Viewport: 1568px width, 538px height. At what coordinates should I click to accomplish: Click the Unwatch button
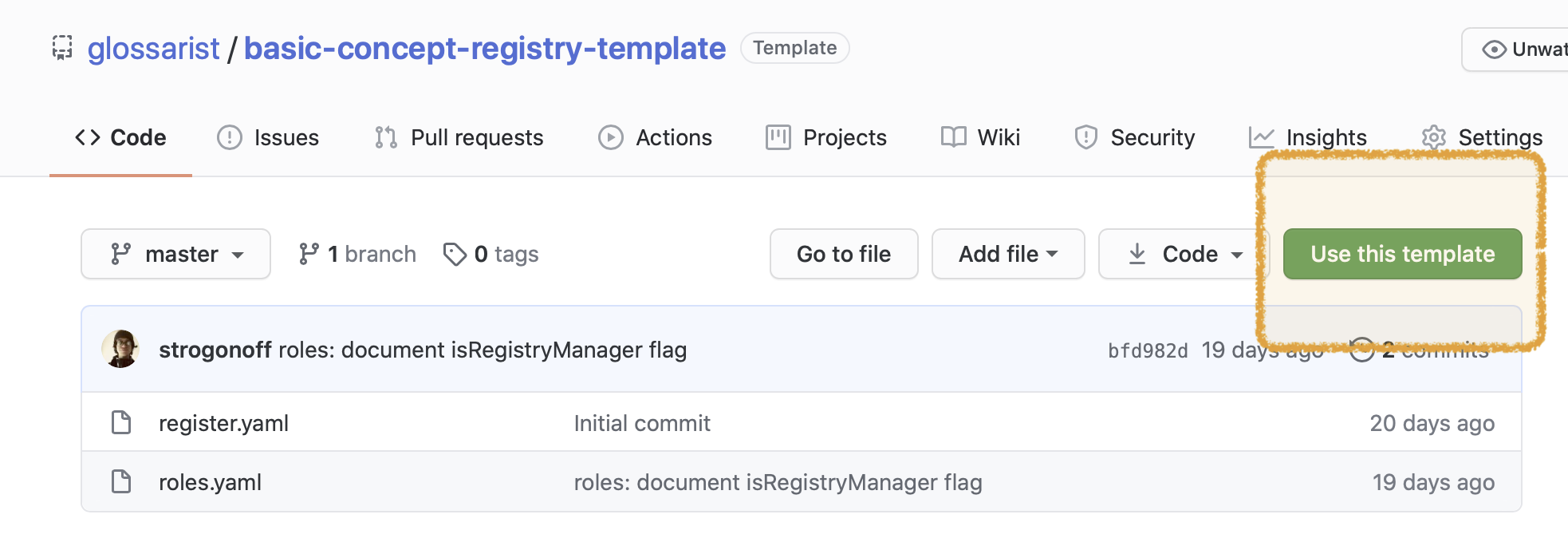pos(1515,49)
